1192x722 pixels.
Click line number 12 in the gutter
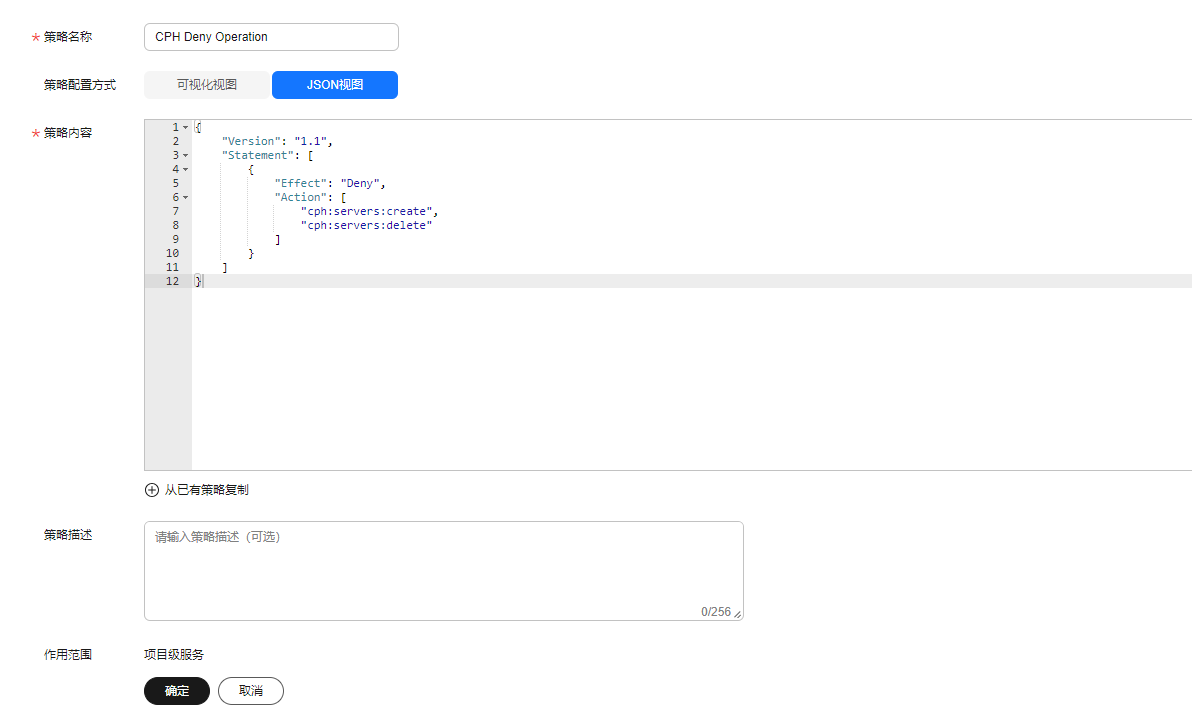173,281
